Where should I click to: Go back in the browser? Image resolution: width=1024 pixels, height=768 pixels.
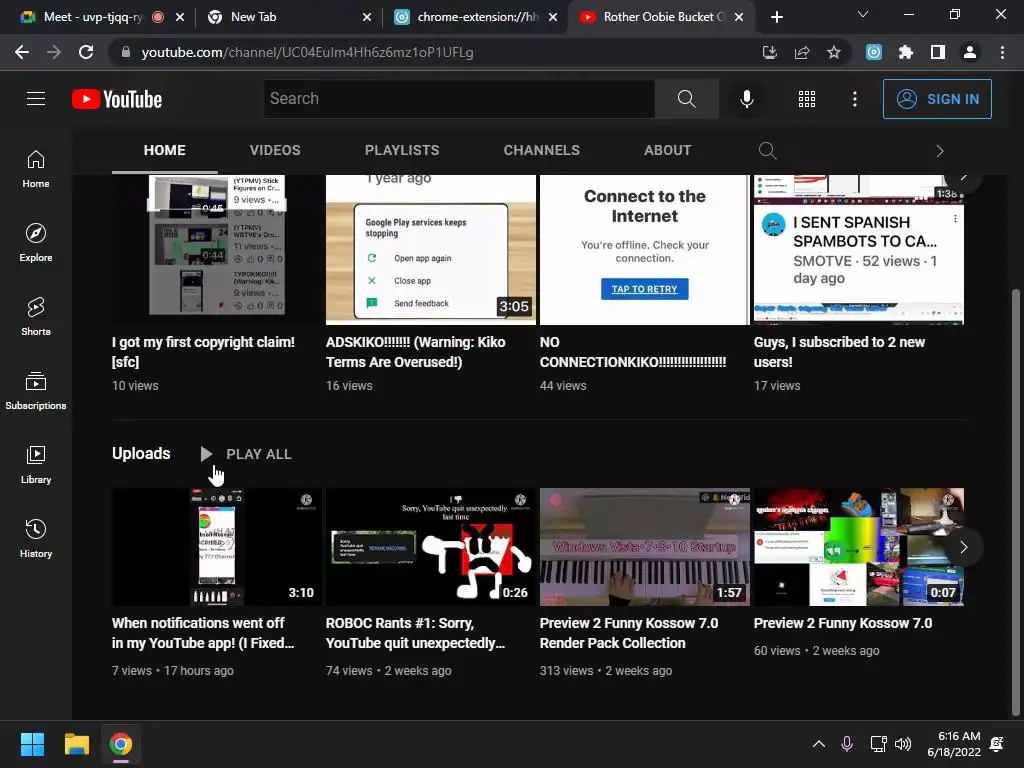point(22,52)
